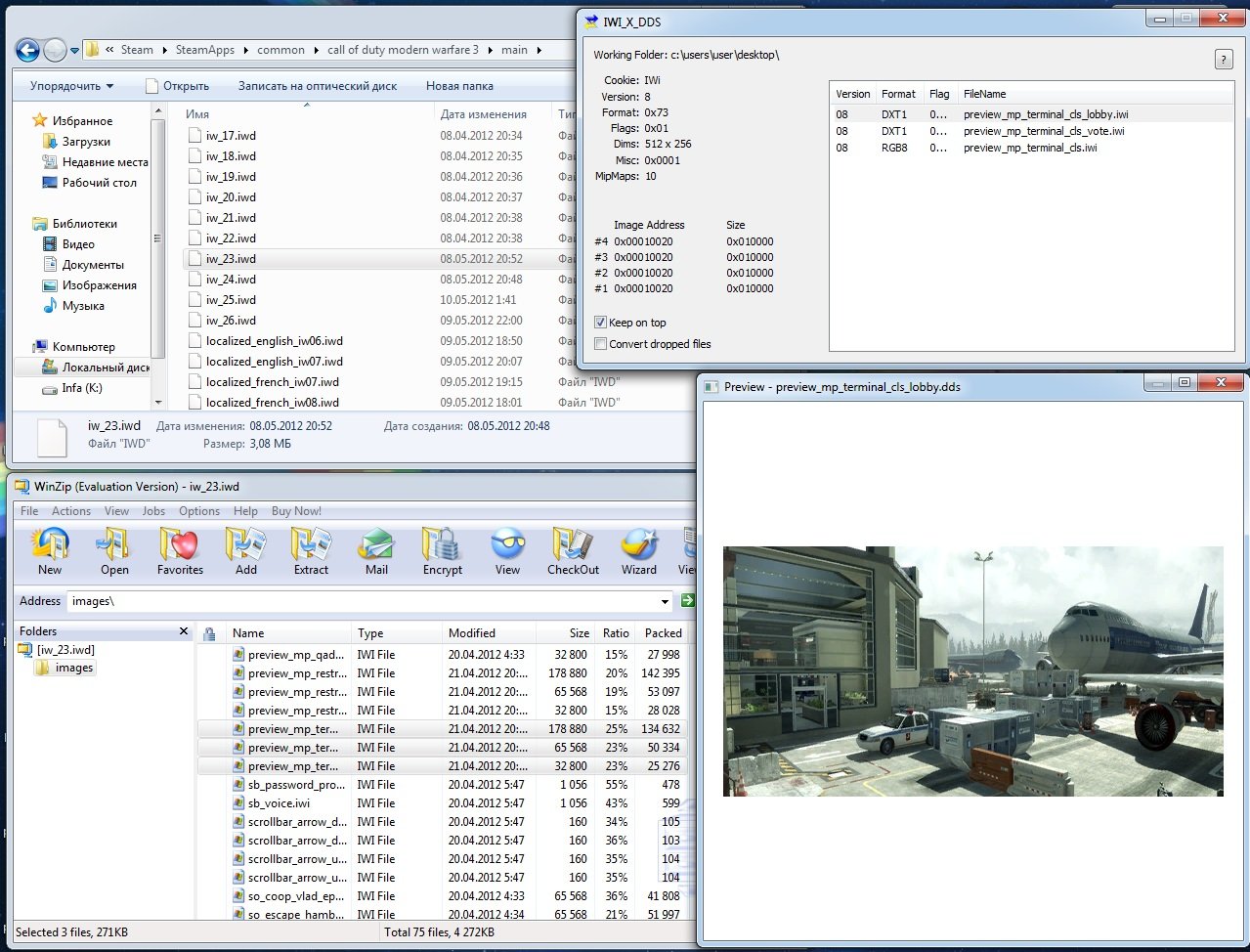Click Записать на оптический диск button
The width and height of the screenshot is (1250, 952).
tap(318, 86)
